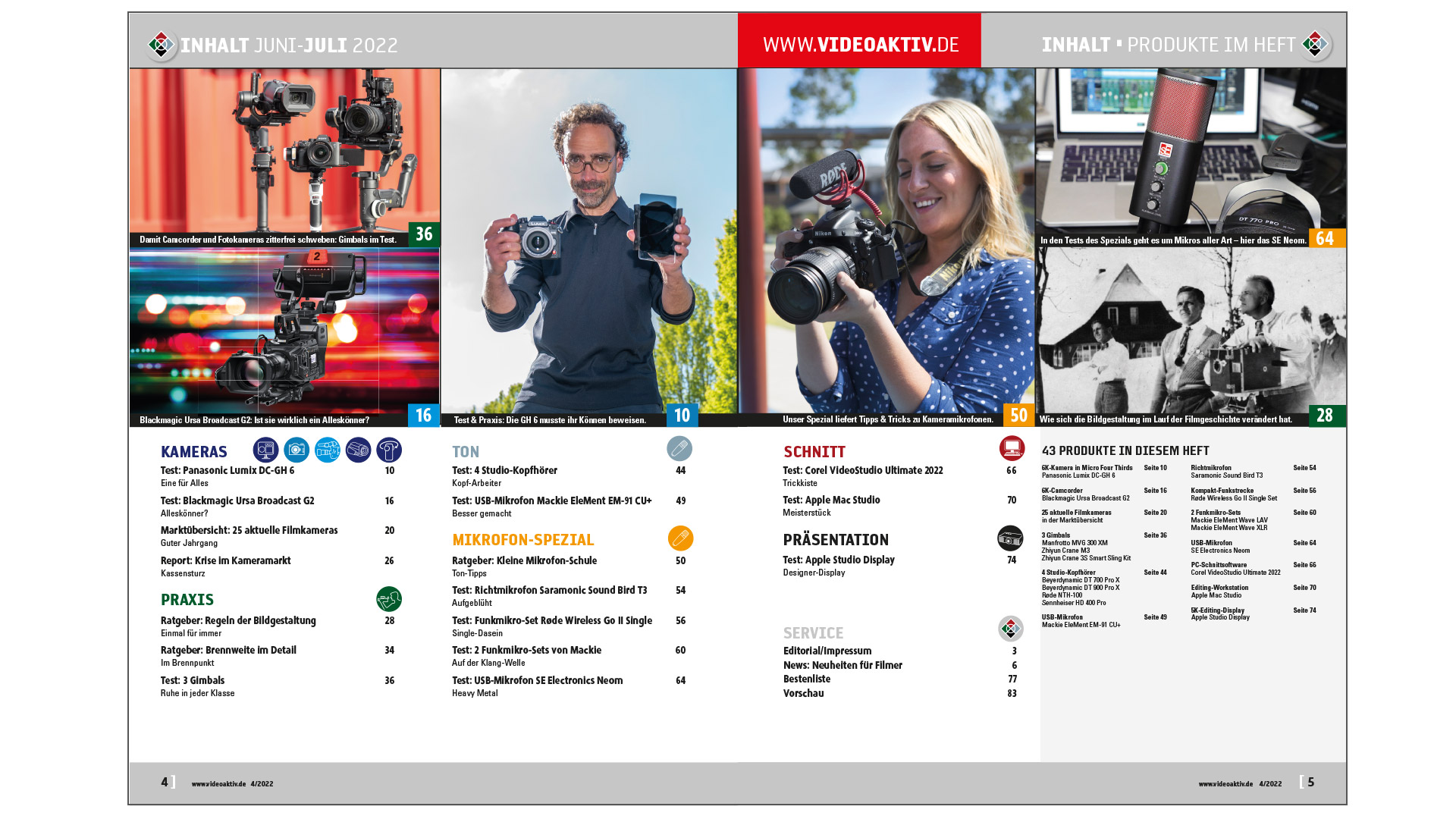Click the black-and-white film history photo

(x=1191, y=334)
